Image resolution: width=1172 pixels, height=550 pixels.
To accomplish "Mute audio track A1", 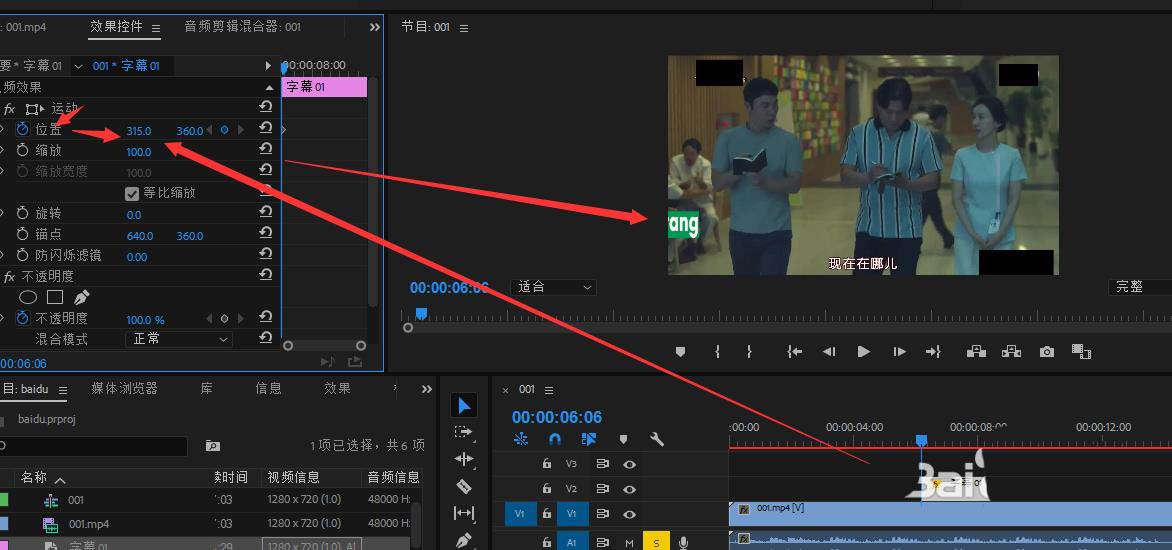I will 629,543.
